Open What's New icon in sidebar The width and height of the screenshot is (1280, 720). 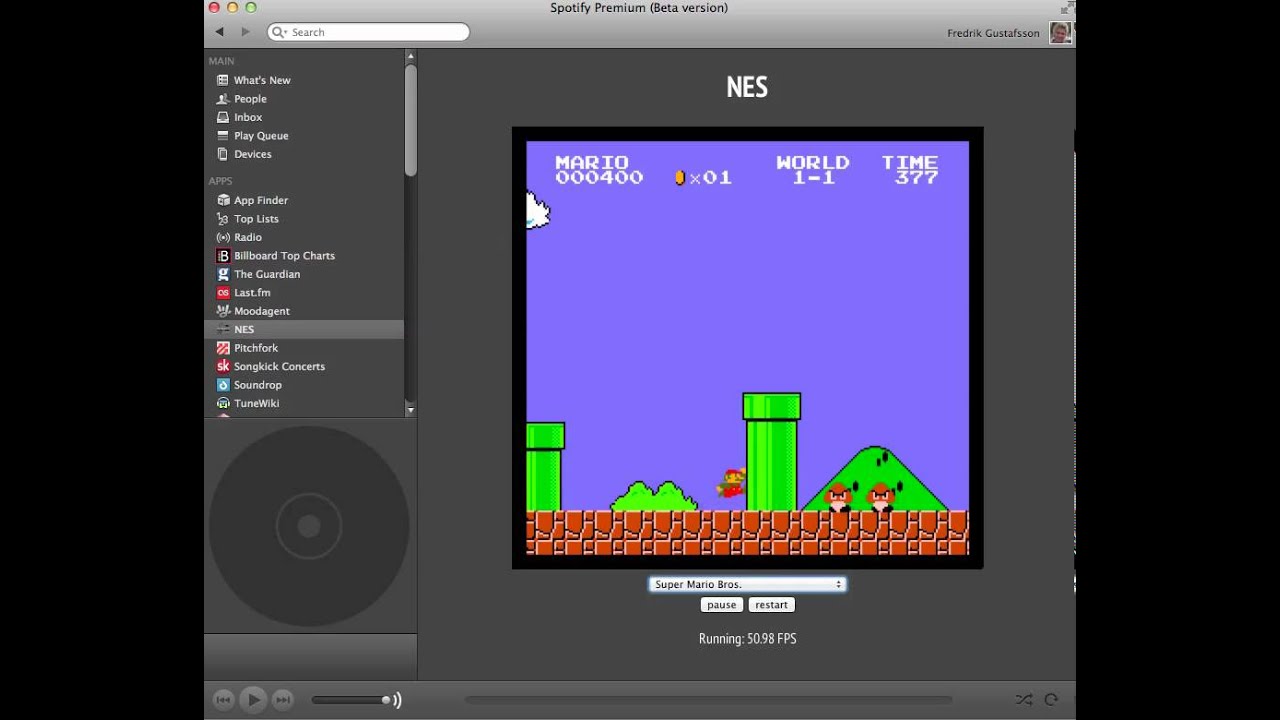pos(223,80)
